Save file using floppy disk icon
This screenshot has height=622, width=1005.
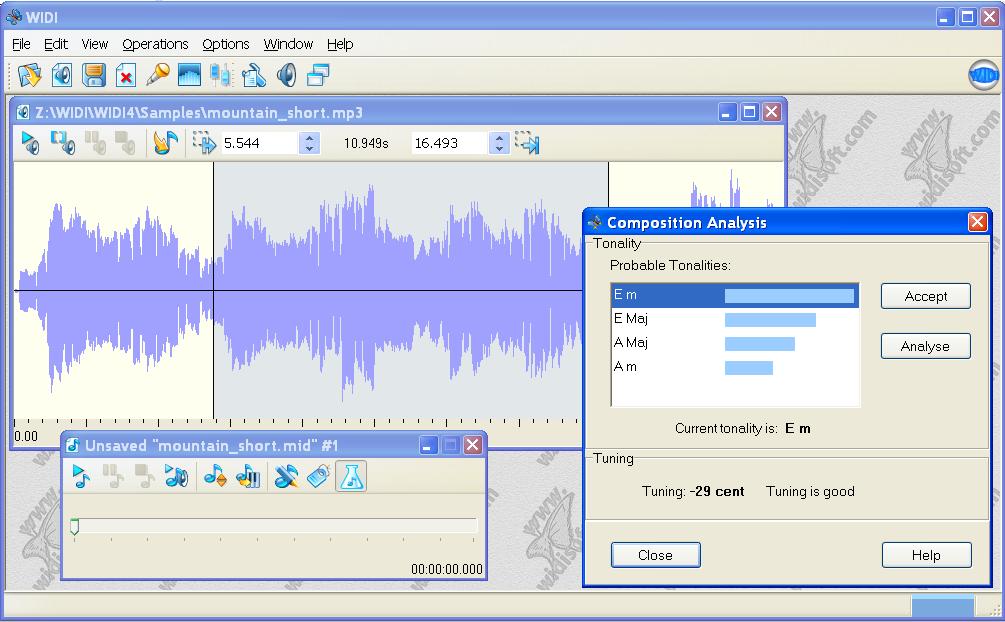click(94, 75)
